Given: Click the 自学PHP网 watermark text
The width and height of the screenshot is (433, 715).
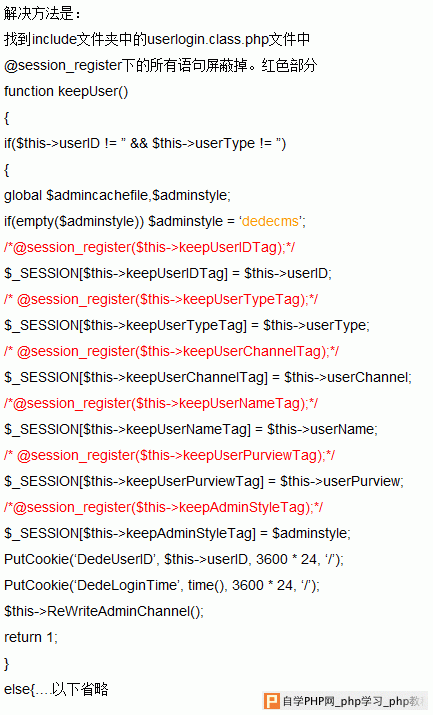Looking at the screenshot, I should coord(309,701).
